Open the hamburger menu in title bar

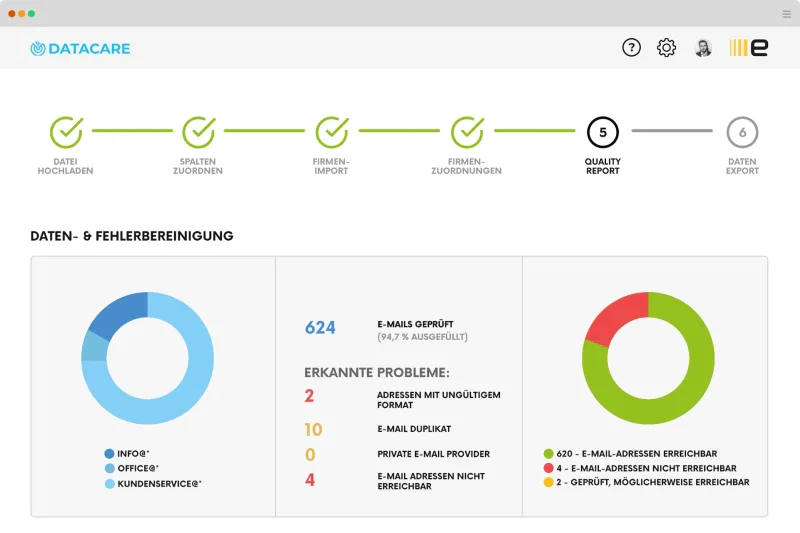[x=786, y=14]
